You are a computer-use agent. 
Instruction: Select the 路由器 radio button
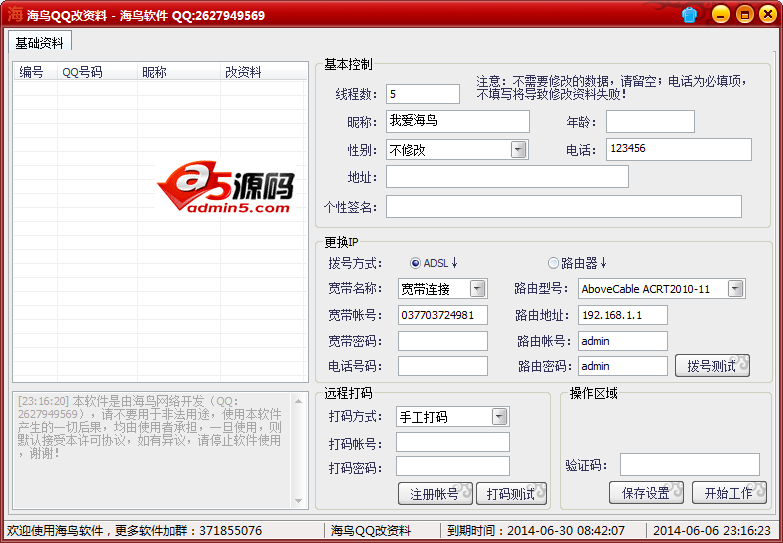[x=553, y=263]
